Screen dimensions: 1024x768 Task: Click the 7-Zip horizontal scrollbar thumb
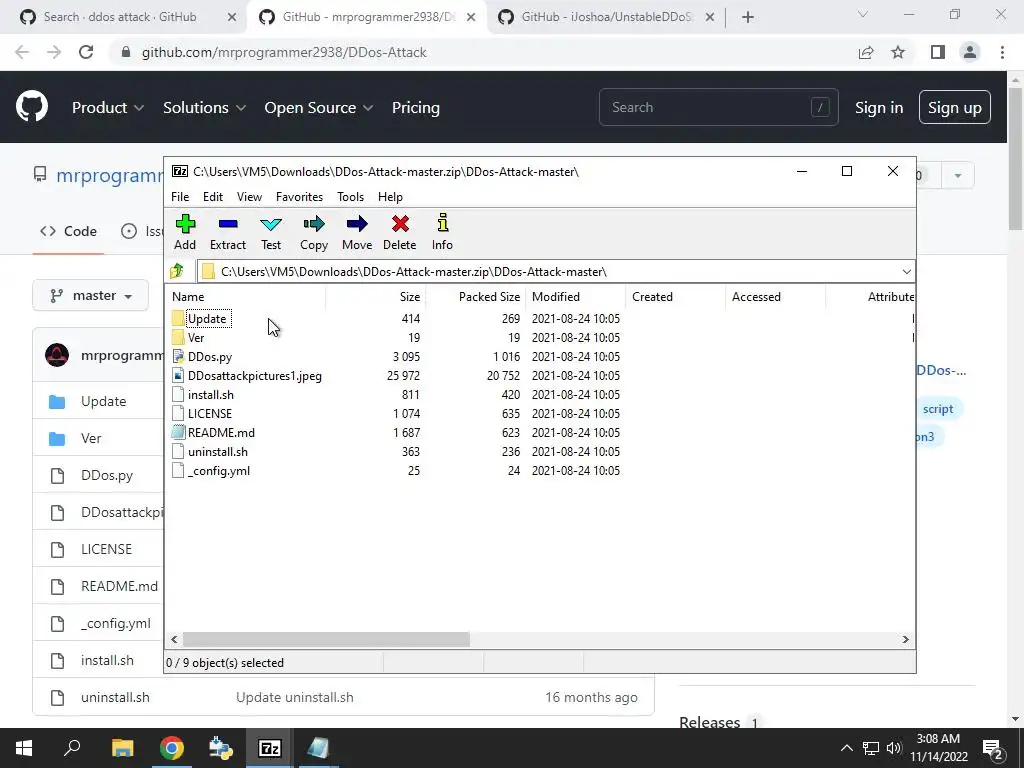pyautogui.click(x=326, y=639)
